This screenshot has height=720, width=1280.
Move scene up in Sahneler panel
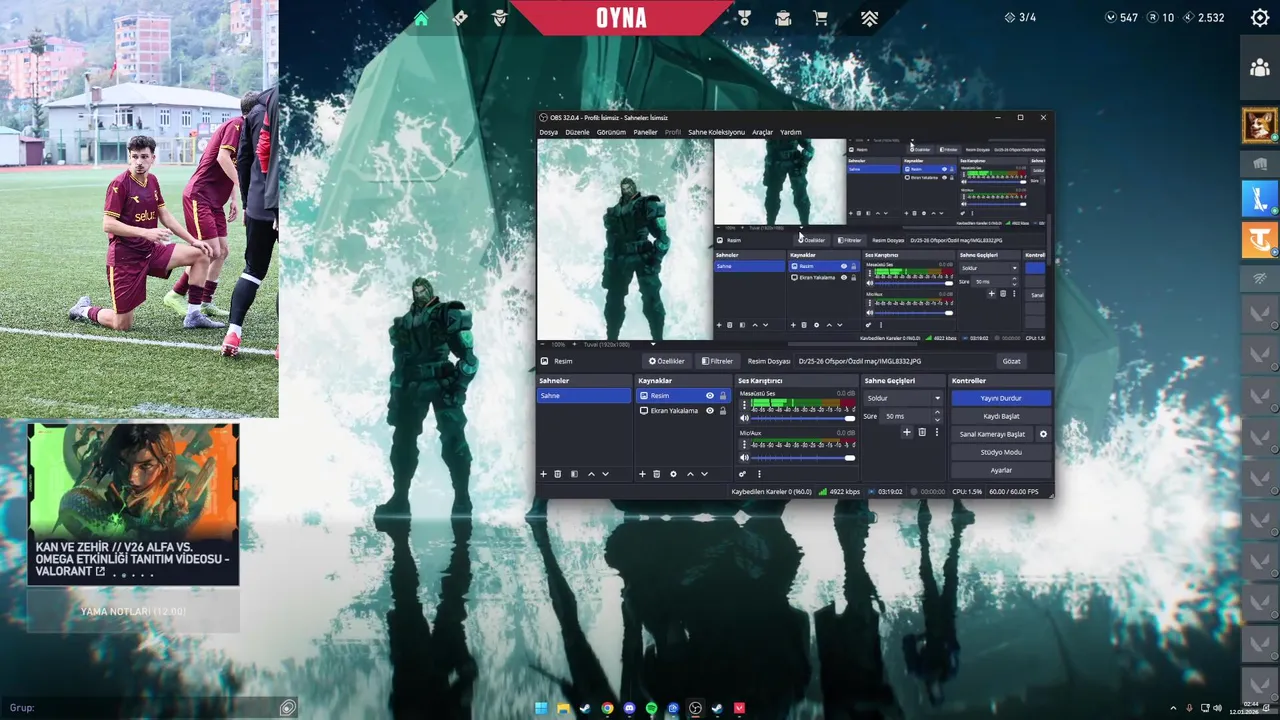click(591, 474)
